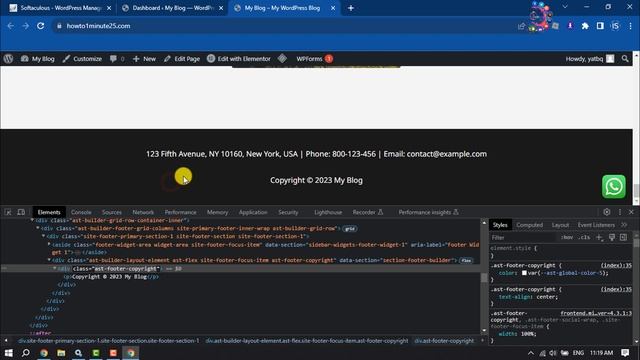Image resolution: width=640 pixels, height=360 pixels.
Task: Switch to the Memory panel
Action: [x=217, y=212]
